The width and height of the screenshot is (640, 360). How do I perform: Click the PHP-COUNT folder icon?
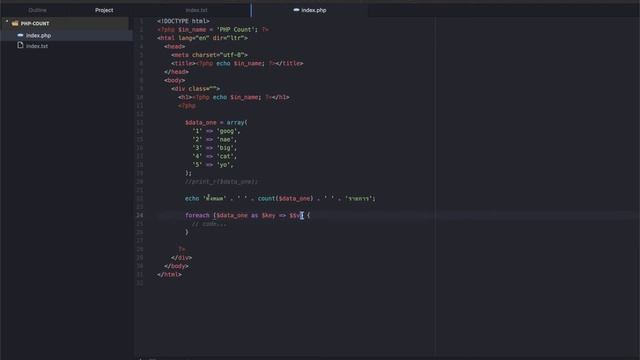15,23
